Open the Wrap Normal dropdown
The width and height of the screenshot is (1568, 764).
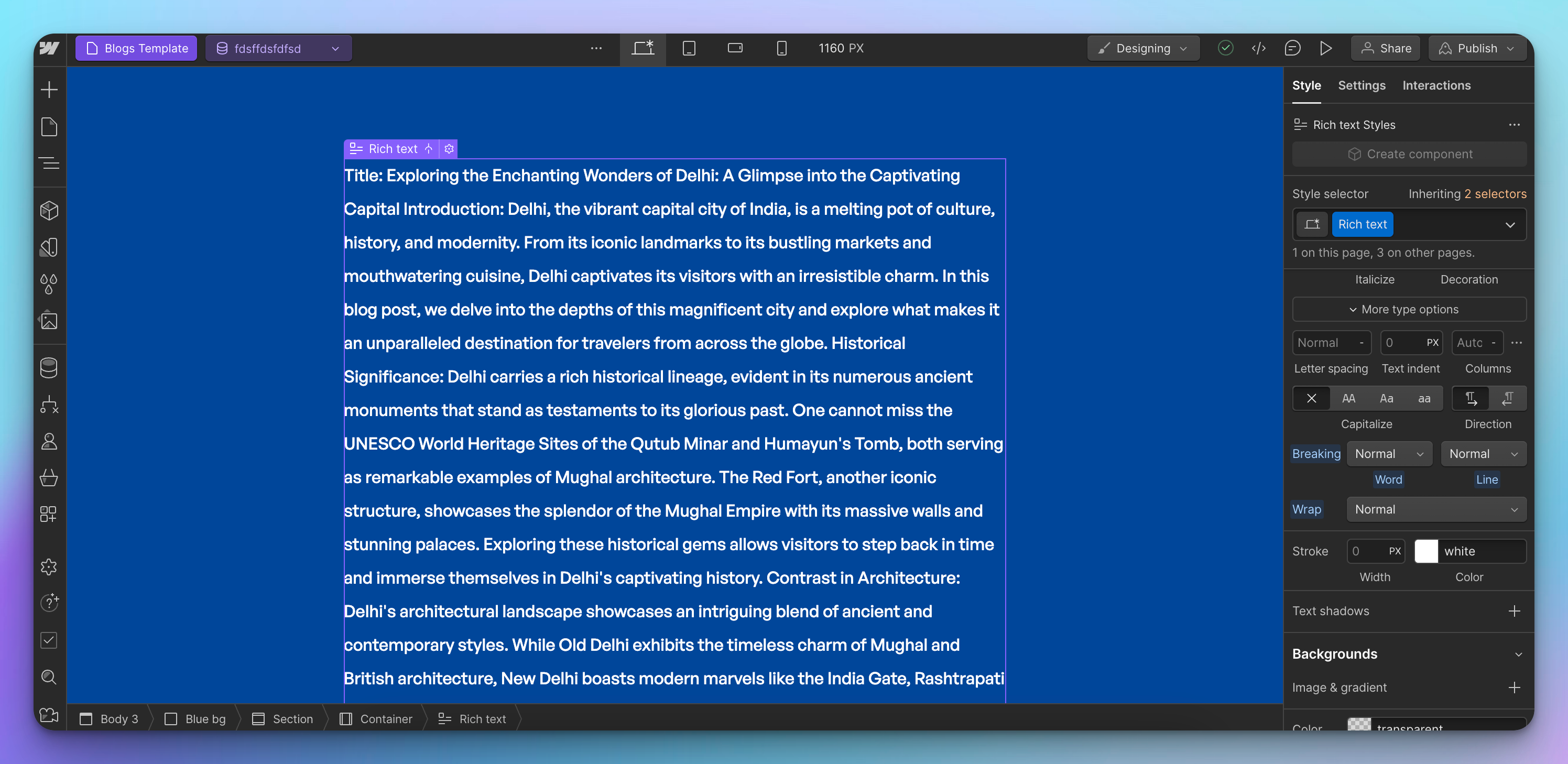(1436, 509)
